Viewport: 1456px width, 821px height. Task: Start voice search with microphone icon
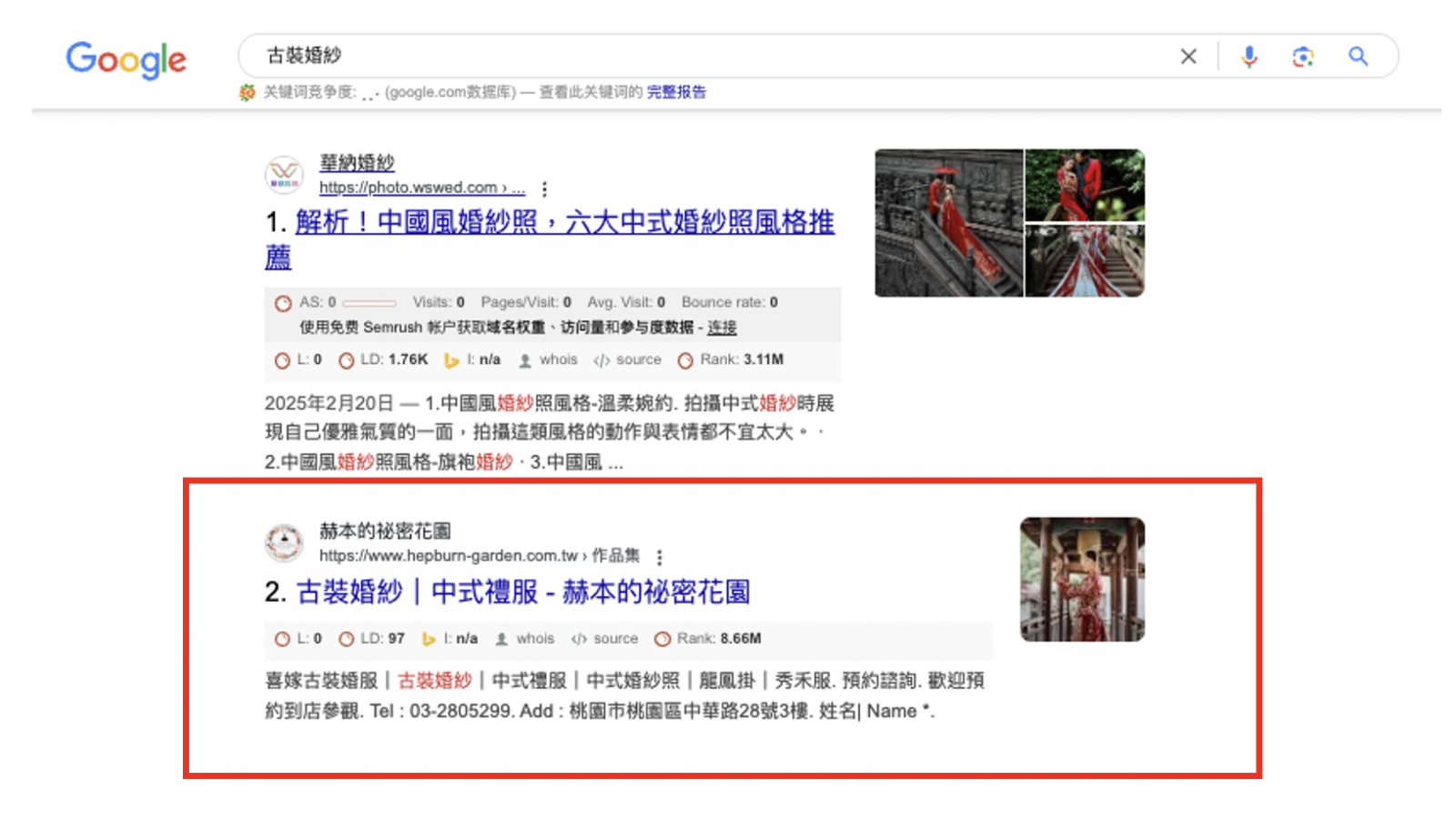pyautogui.click(x=1249, y=56)
